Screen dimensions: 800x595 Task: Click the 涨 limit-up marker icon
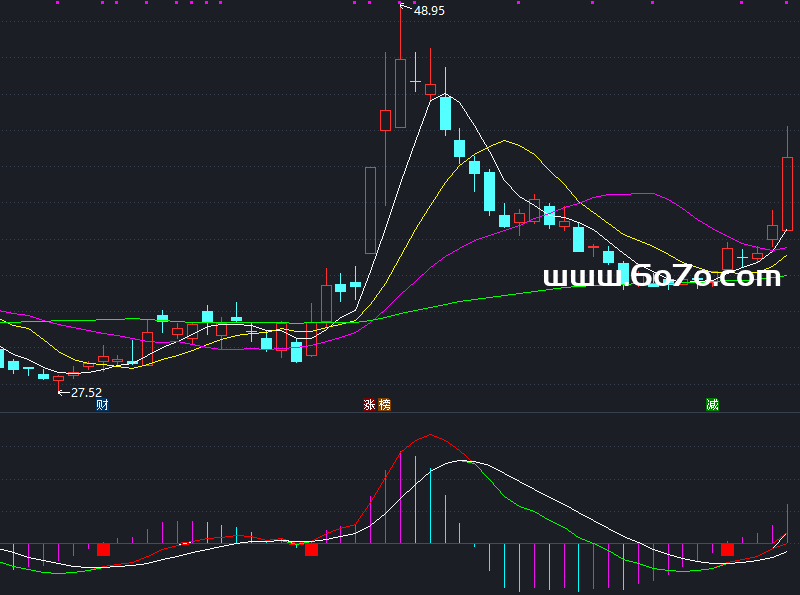(370, 405)
